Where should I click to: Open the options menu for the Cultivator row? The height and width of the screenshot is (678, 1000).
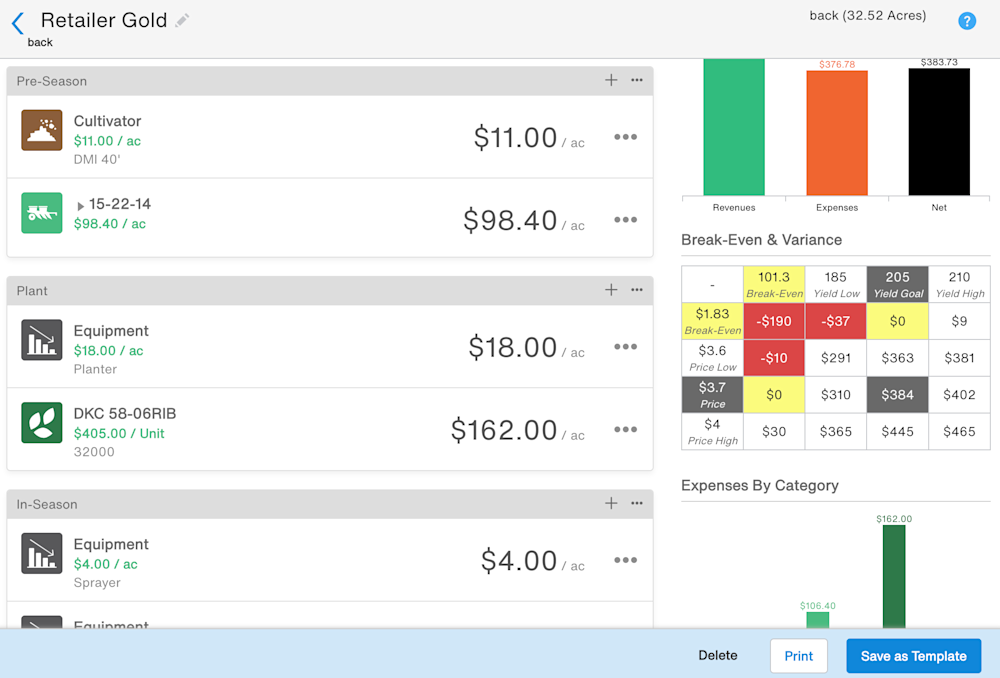coord(625,137)
